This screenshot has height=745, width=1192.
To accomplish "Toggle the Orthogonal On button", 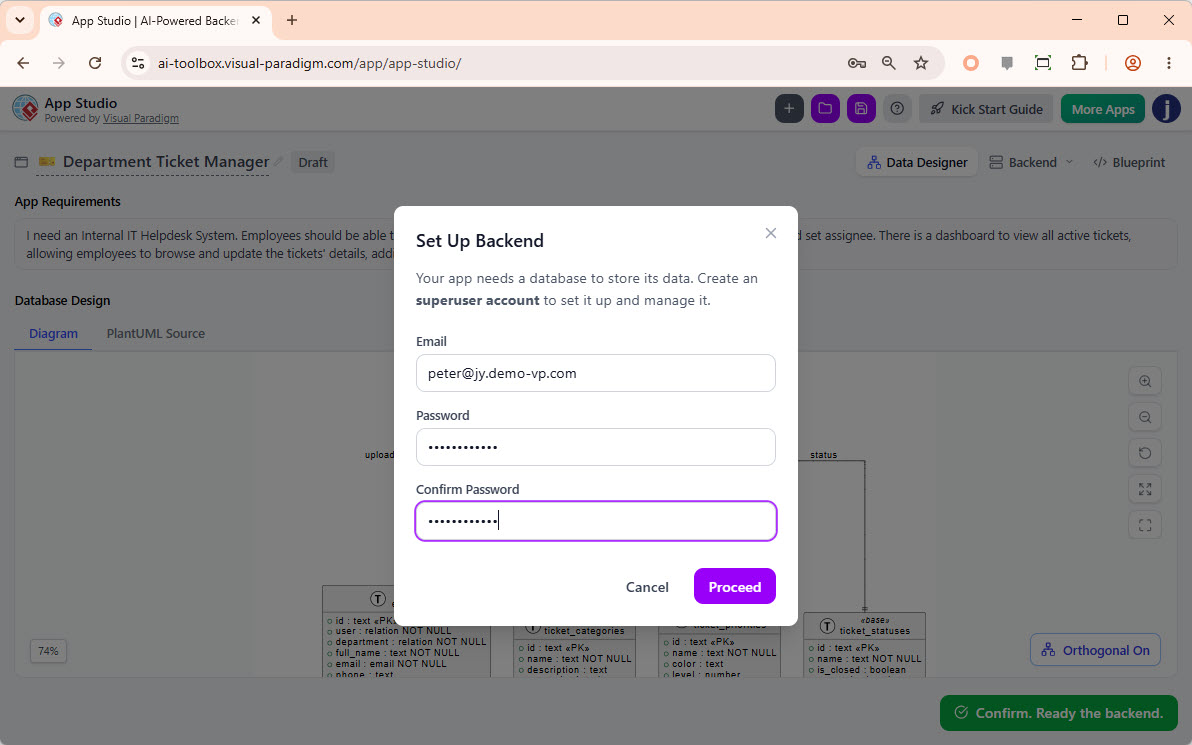I will click(x=1095, y=650).
